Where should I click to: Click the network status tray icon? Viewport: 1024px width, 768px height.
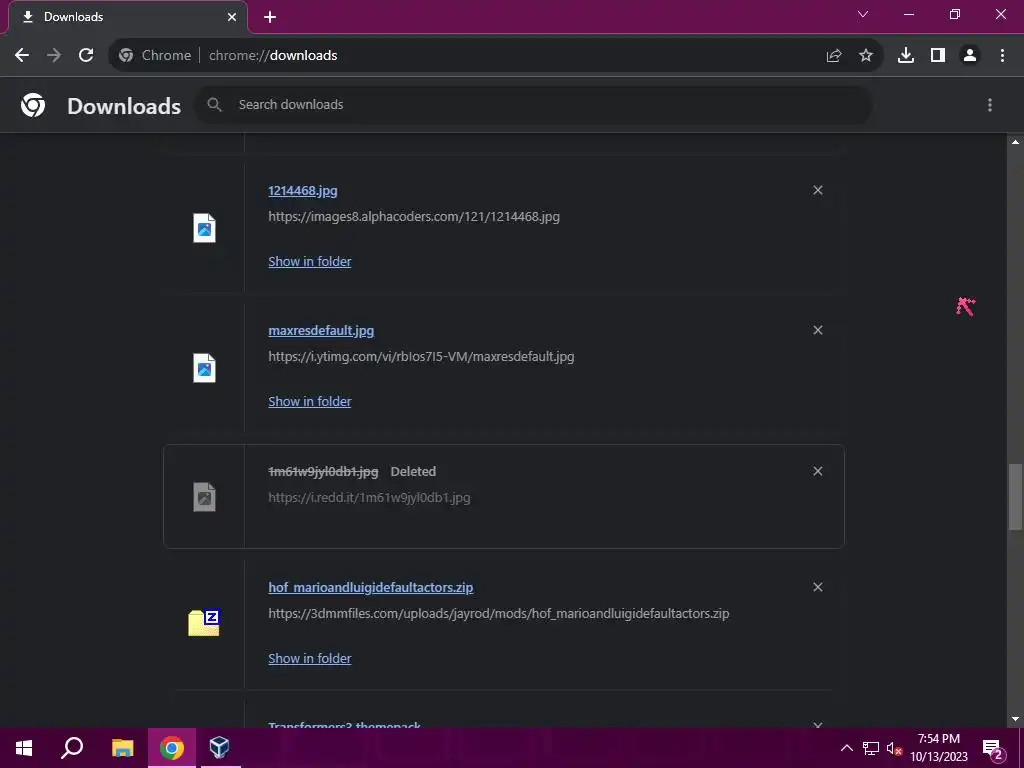tap(871, 748)
